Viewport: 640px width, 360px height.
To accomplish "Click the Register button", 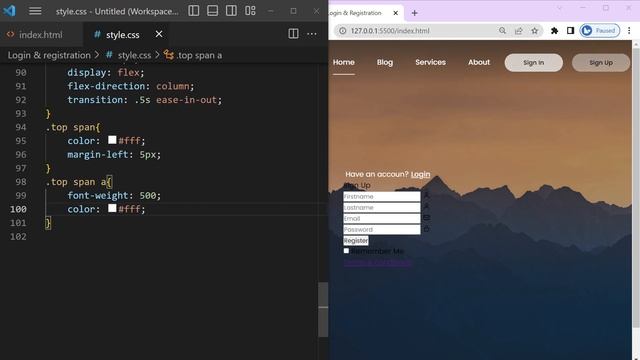I will click(356, 240).
